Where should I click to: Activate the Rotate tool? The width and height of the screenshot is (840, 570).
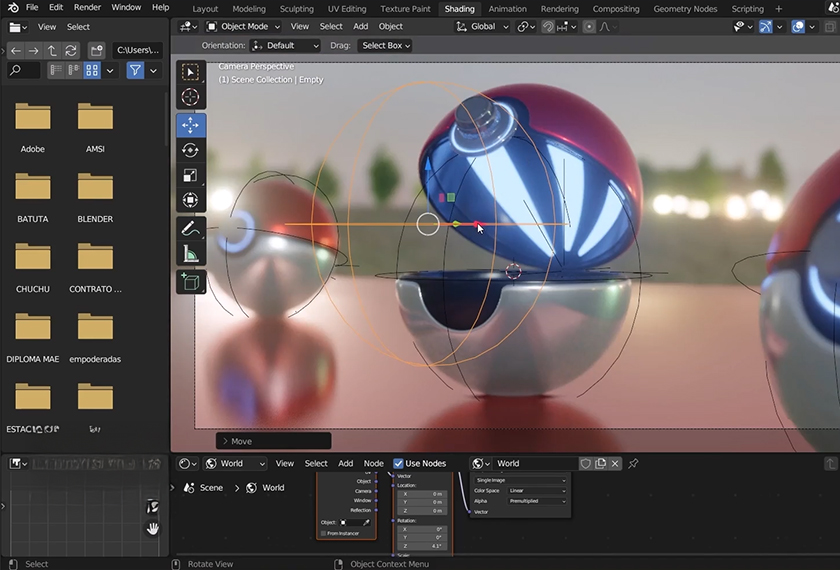(x=191, y=150)
